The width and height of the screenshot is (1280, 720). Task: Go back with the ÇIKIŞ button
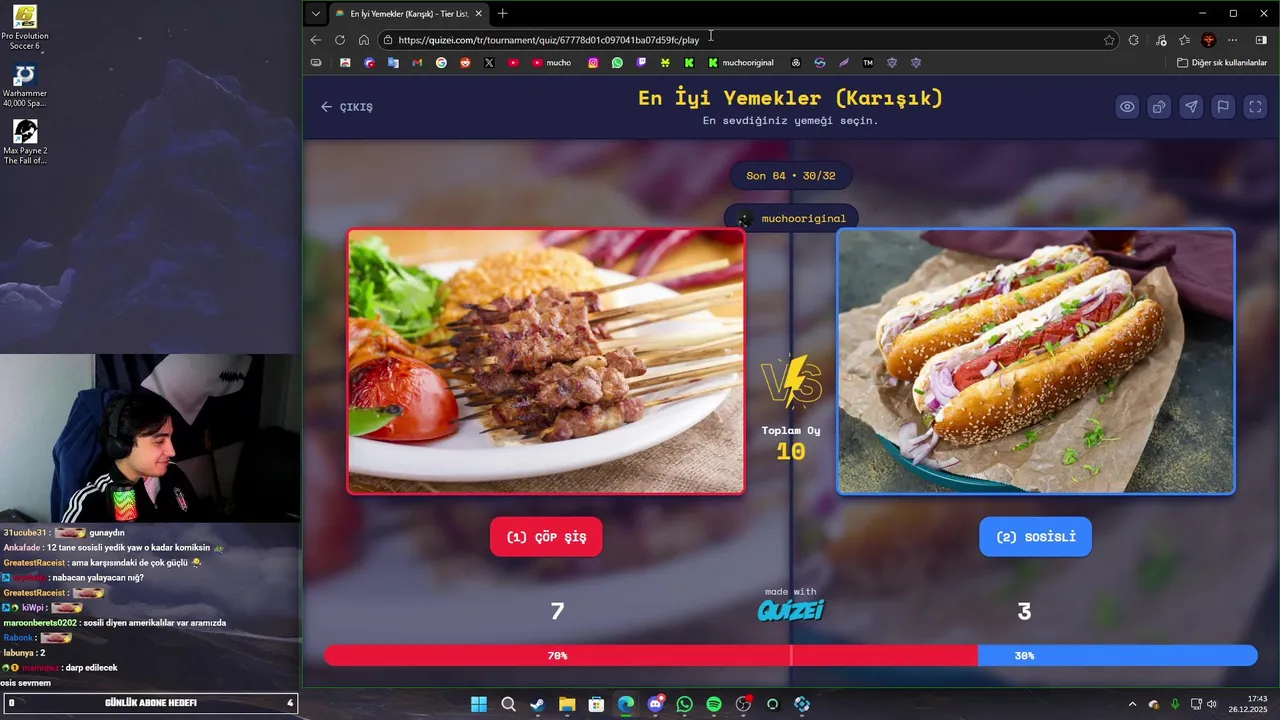click(x=347, y=107)
